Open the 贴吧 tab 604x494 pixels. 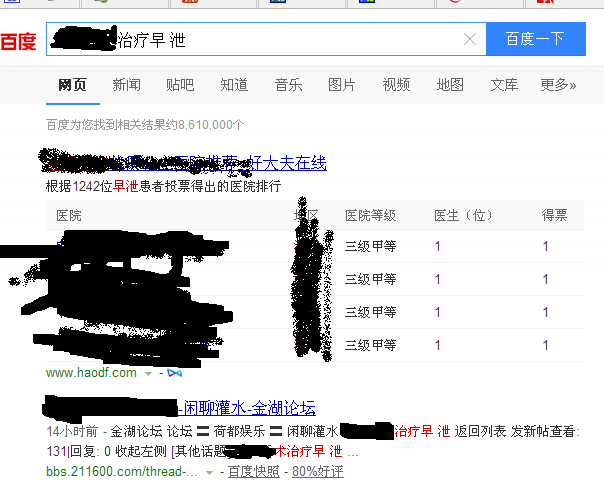pos(180,85)
